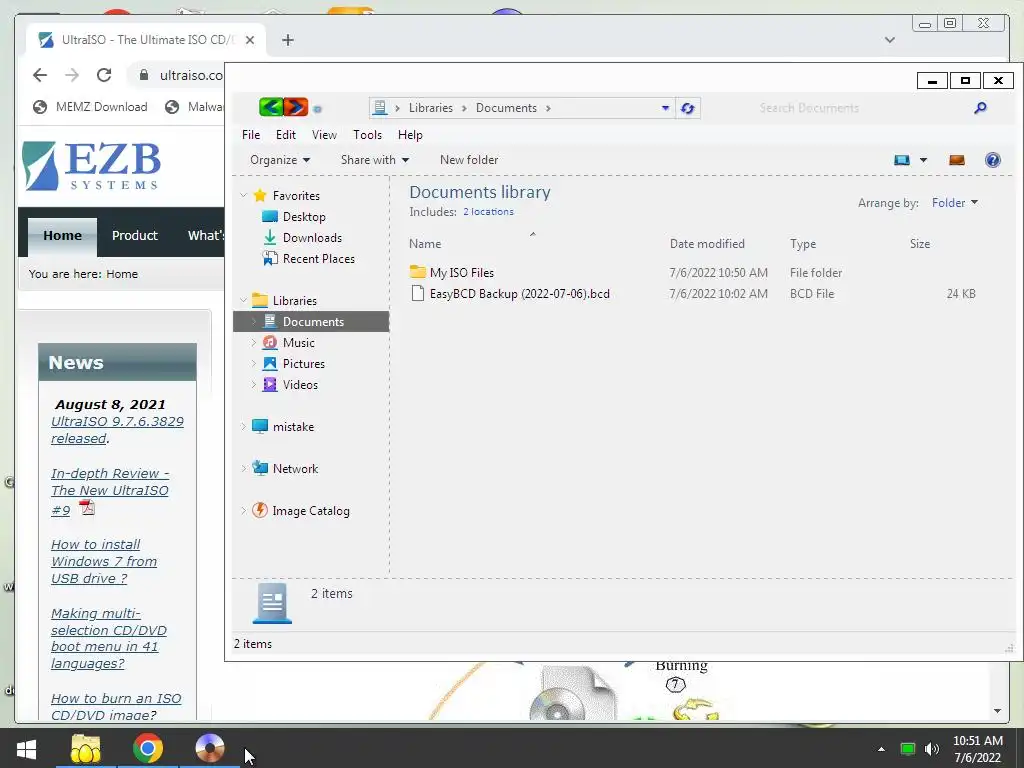Open the 2 locations link
This screenshot has height=768, width=1024.
coord(488,212)
